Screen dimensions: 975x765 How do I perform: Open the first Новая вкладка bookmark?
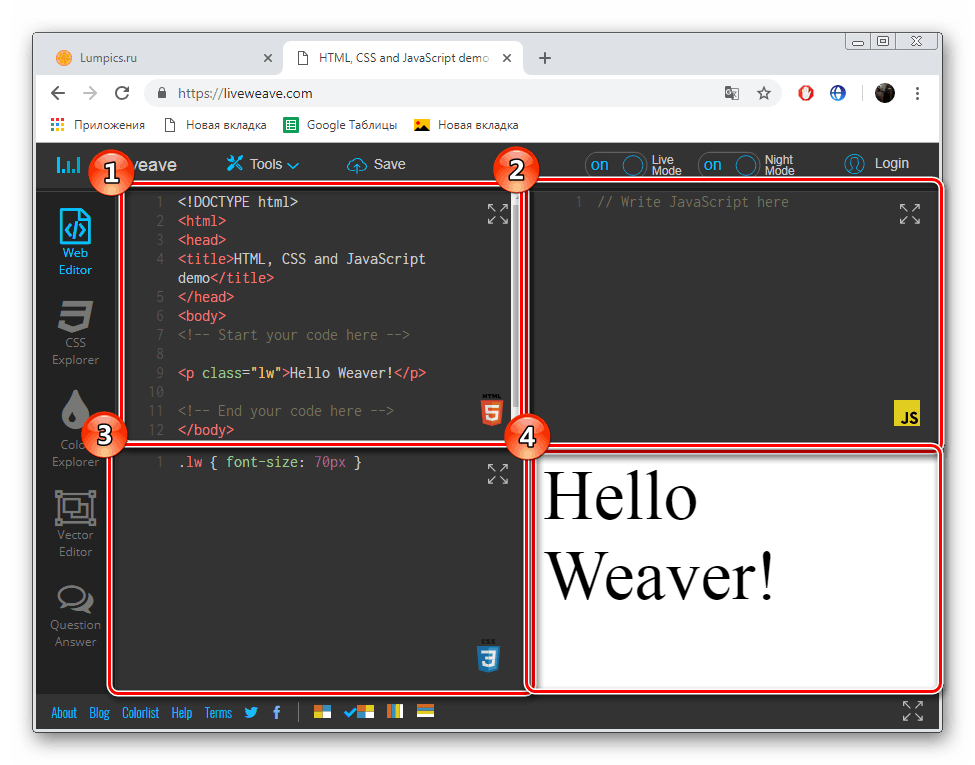[x=215, y=125]
